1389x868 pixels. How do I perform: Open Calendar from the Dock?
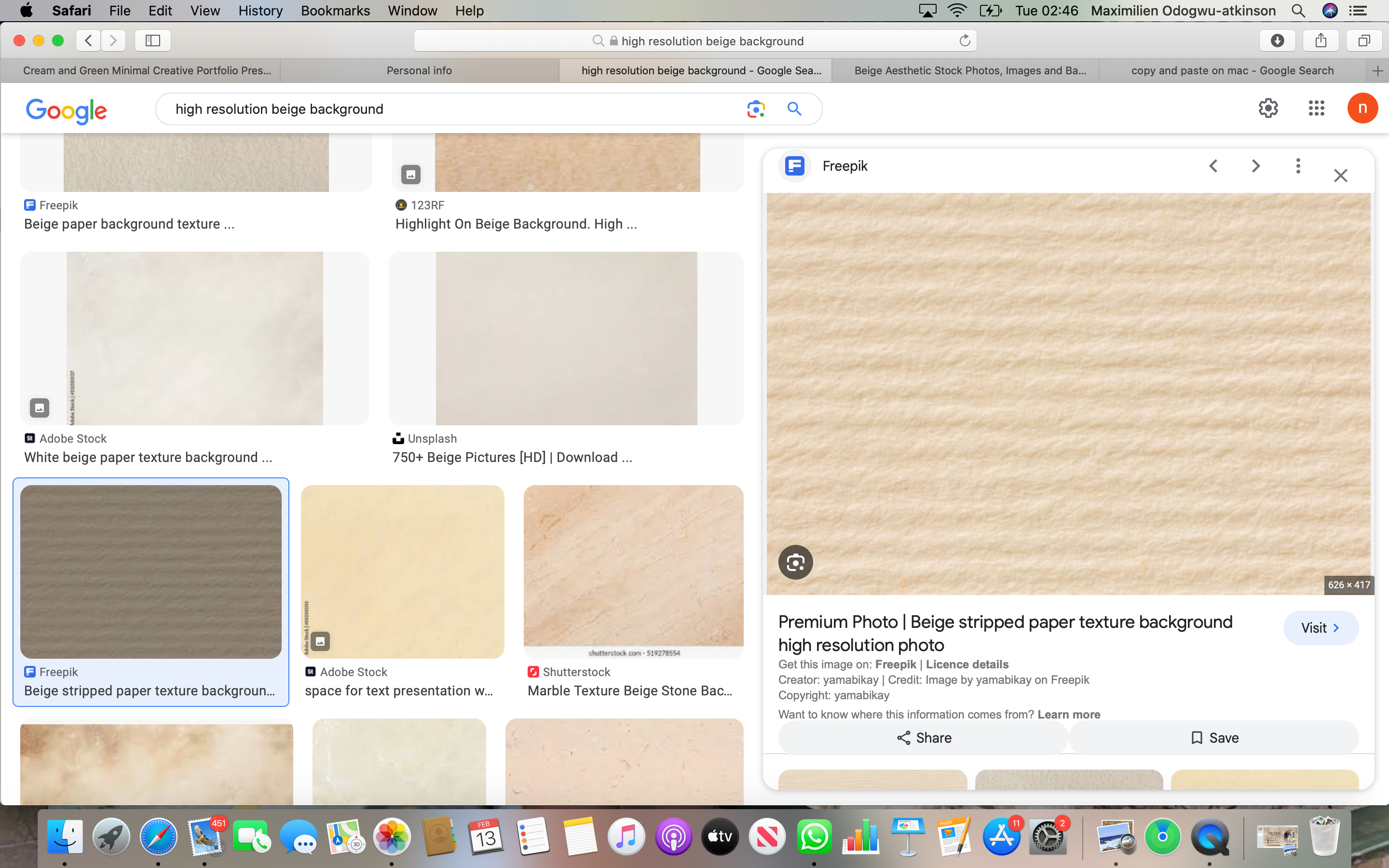486,837
